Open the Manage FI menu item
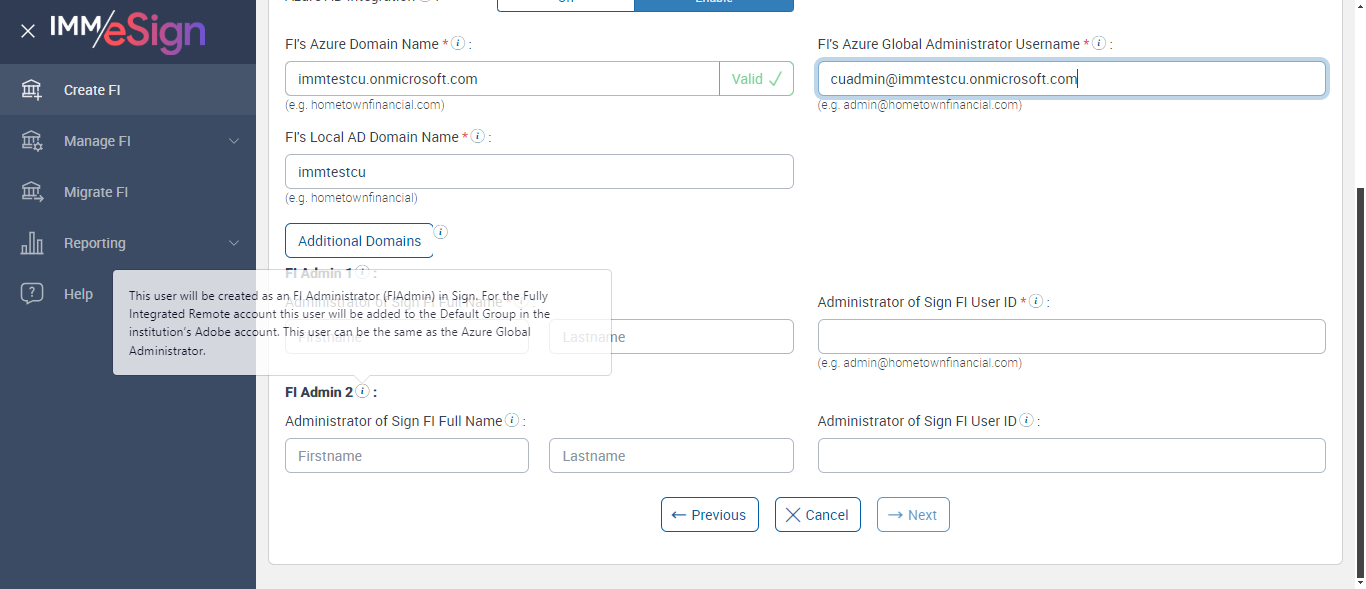 point(128,141)
